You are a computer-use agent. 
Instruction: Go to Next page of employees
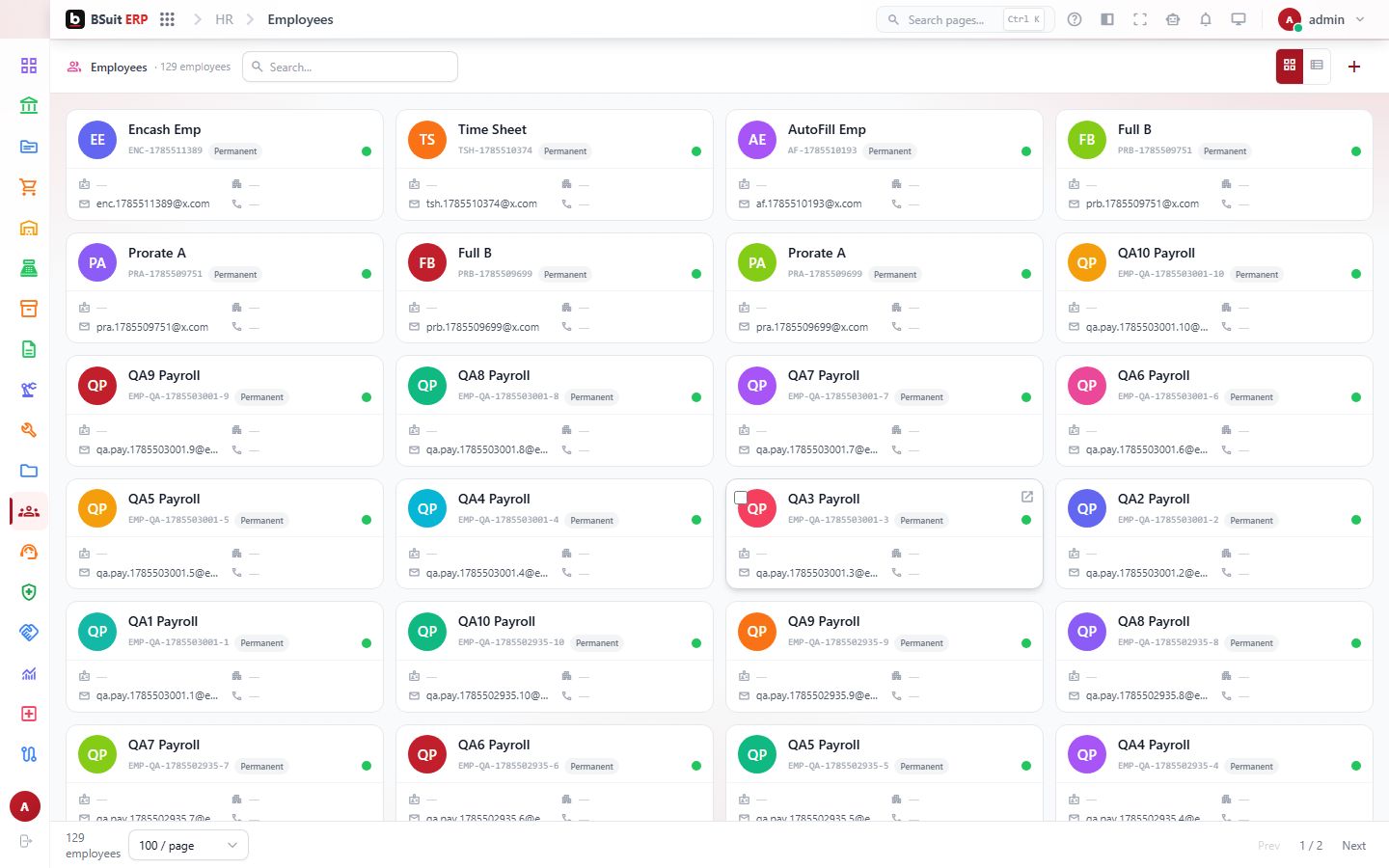pyautogui.click(x=1353, y=845)
